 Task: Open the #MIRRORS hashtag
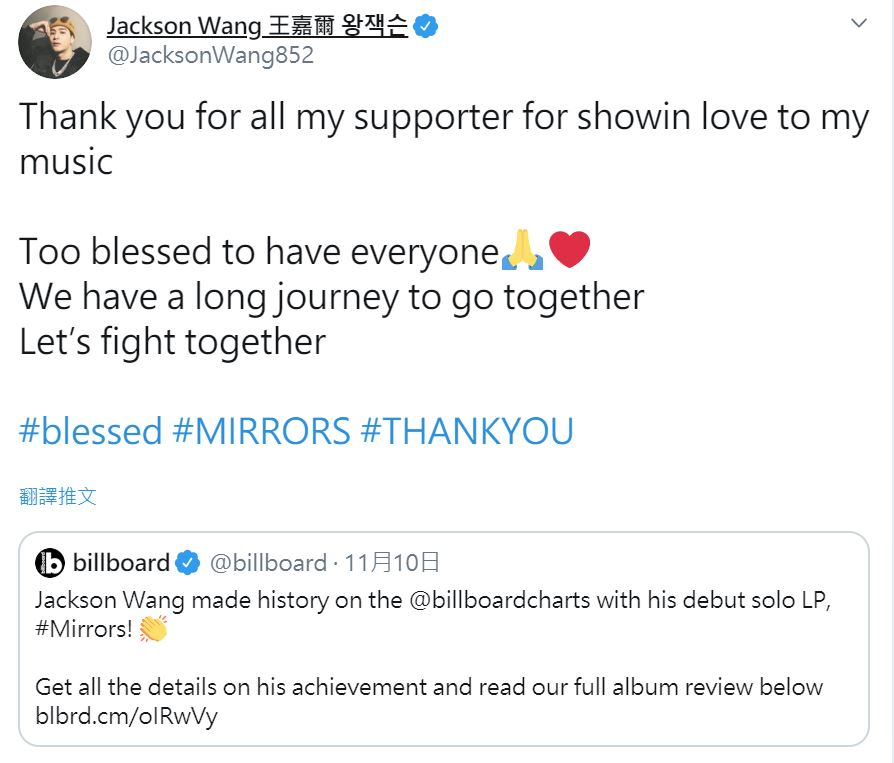pyautogui.click(x=261, y=431)
